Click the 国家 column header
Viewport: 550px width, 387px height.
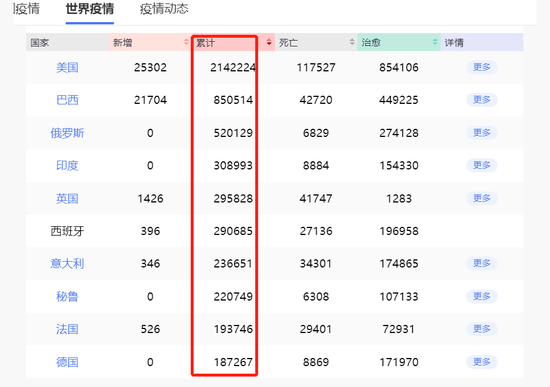[x=67, y=42]
